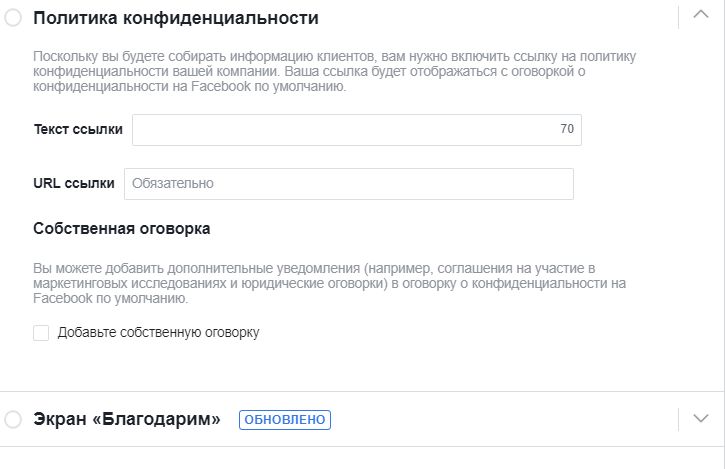Click the ОБНОВЛЕНО badge
Viewport: 725px width, 469px height.
285,420
